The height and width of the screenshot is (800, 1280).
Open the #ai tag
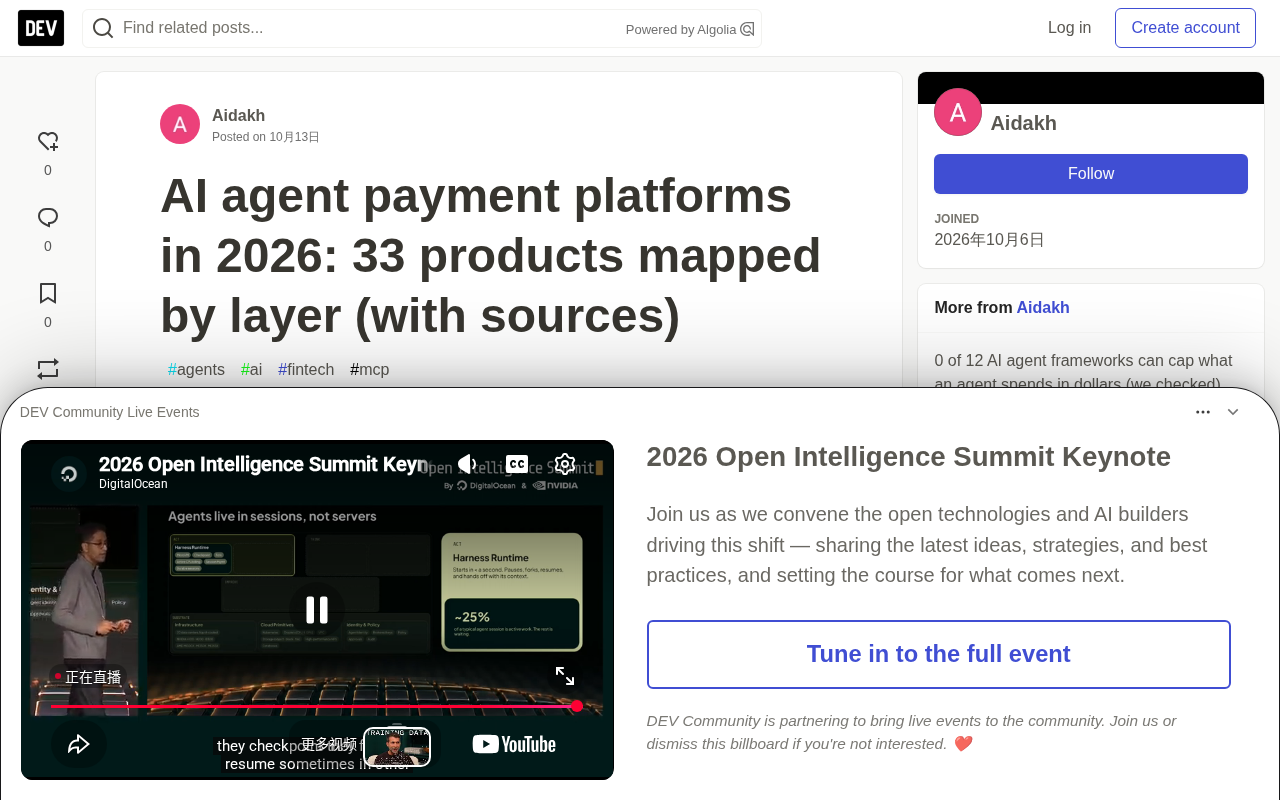(251, 370)
